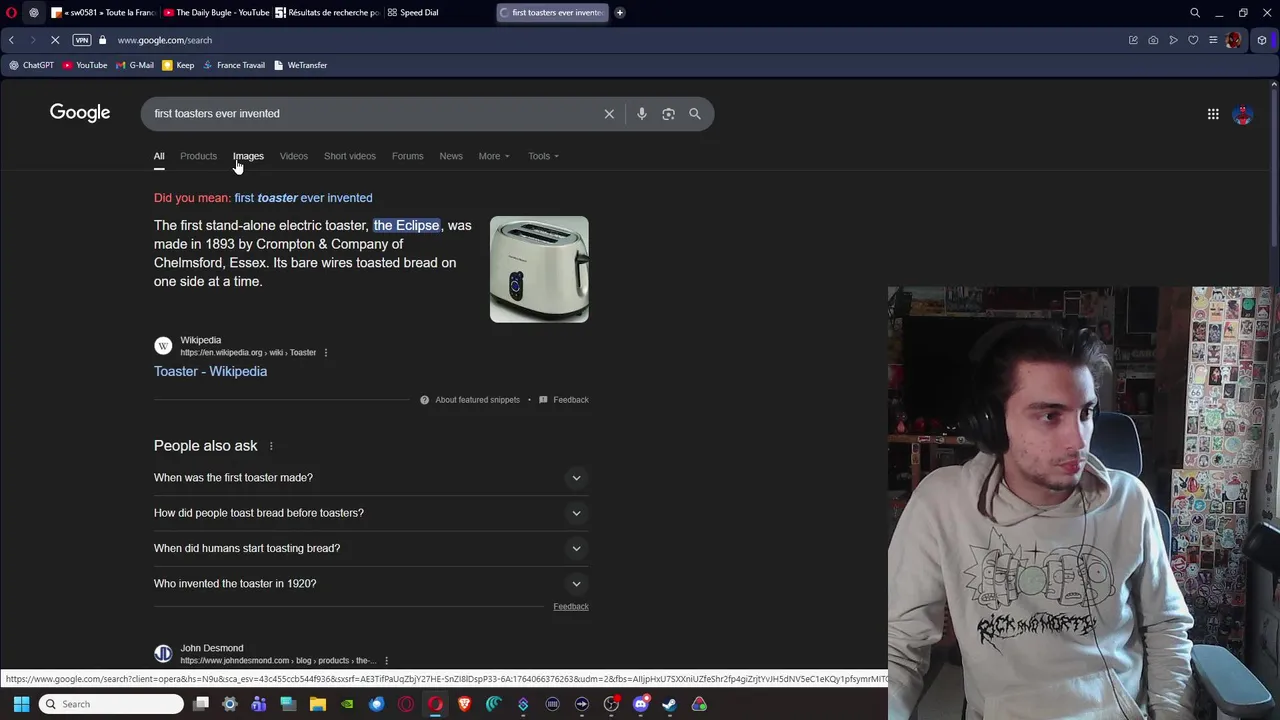
Task: Stop loading the current page
Action: pyautogui.click(x=55, y=40)
